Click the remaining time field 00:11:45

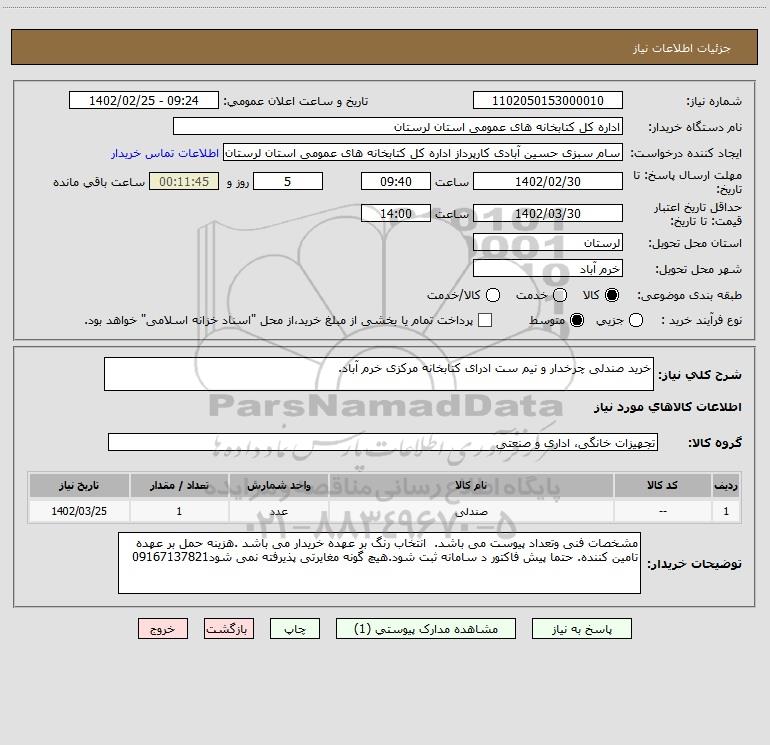click(184, 181)
